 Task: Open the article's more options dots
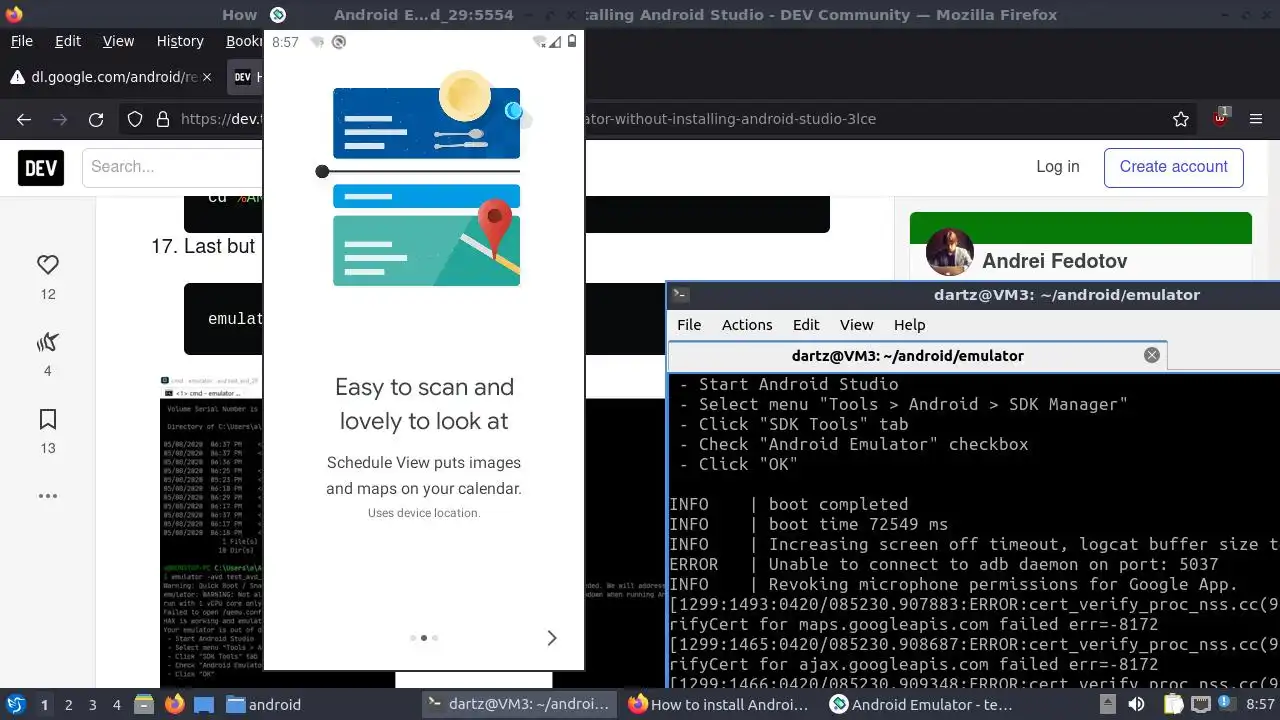[x=48, y=496]
